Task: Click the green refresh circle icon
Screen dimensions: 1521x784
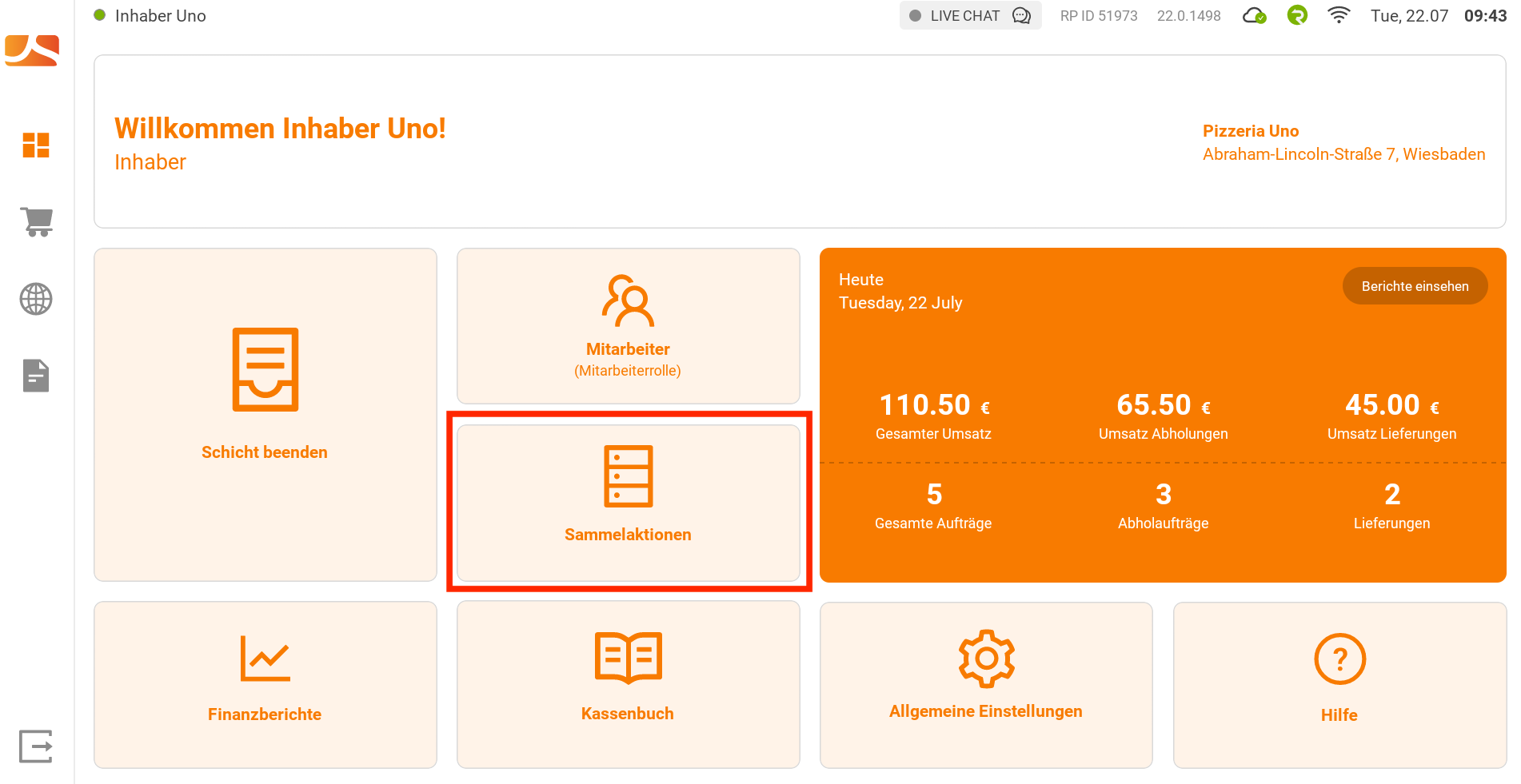Action: [x=1296, y=16]
